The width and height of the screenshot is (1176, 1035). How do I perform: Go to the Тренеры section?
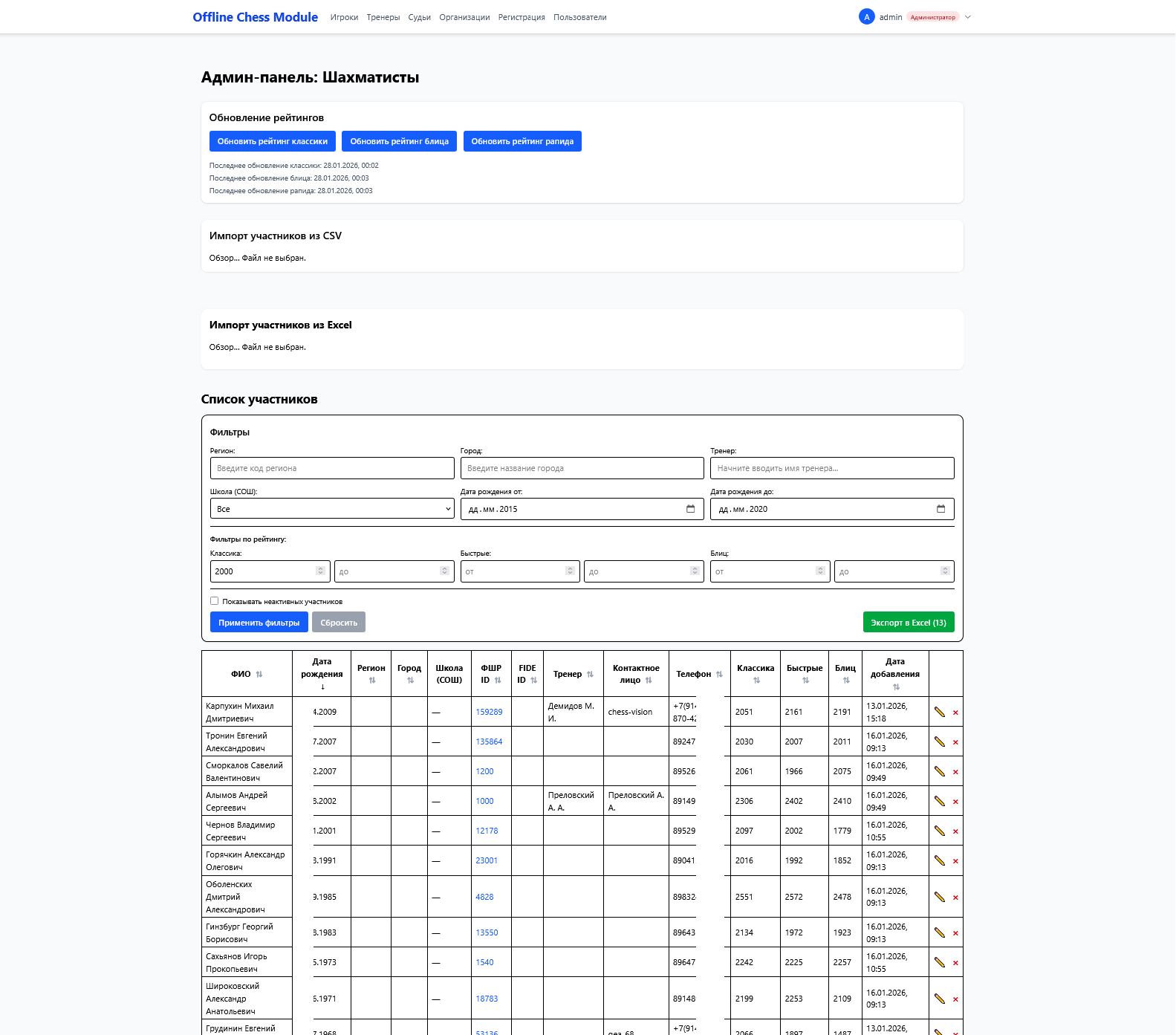[x=383, y=17]
